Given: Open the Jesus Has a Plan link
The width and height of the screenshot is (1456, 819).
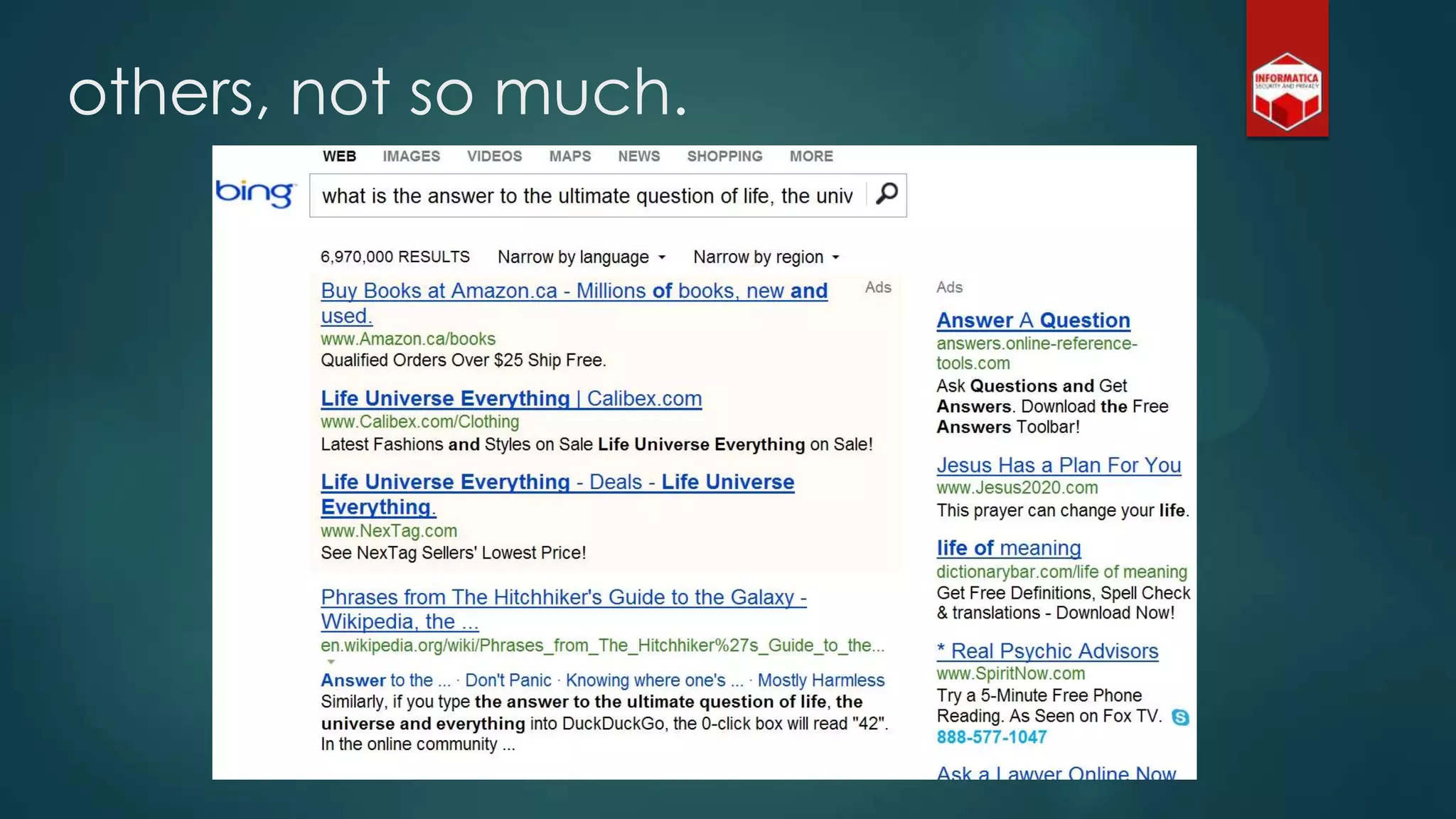Looking at the screenshot, I should pyautogui.click(x=1058, y=466).
